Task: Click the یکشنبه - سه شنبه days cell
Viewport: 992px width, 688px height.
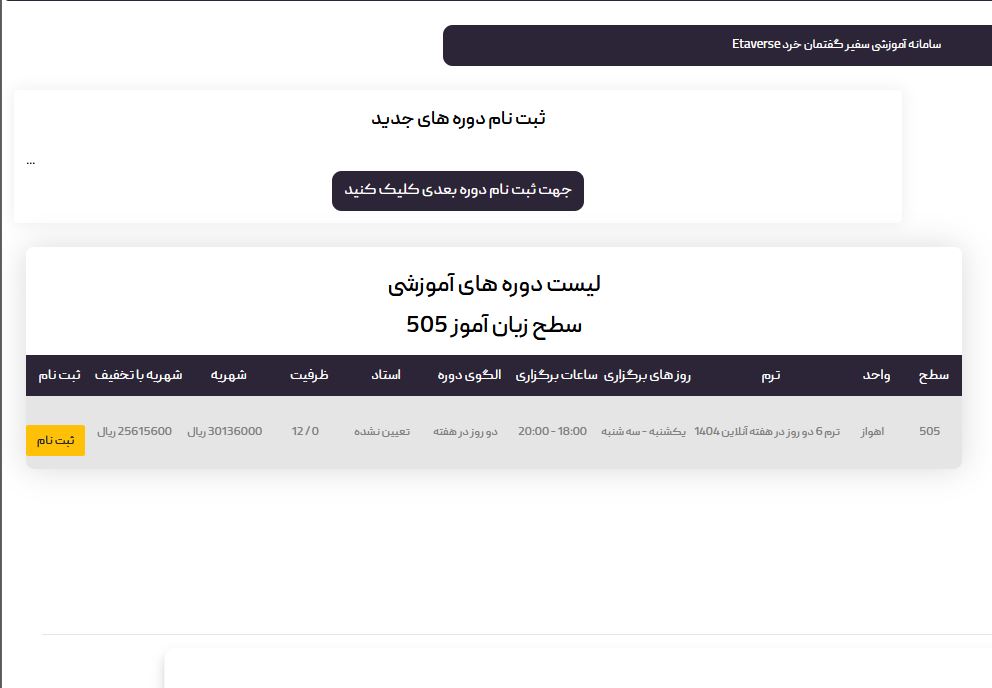Action: pyautogui.click(x=643, y=432)
